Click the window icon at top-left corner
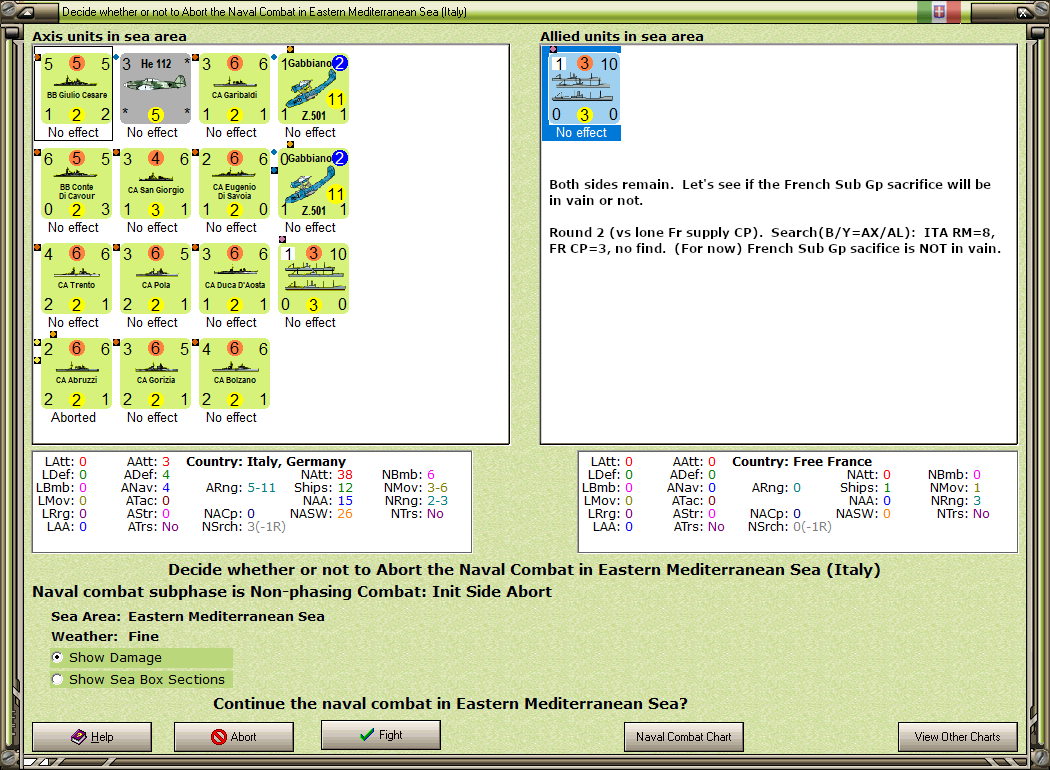 25,11
